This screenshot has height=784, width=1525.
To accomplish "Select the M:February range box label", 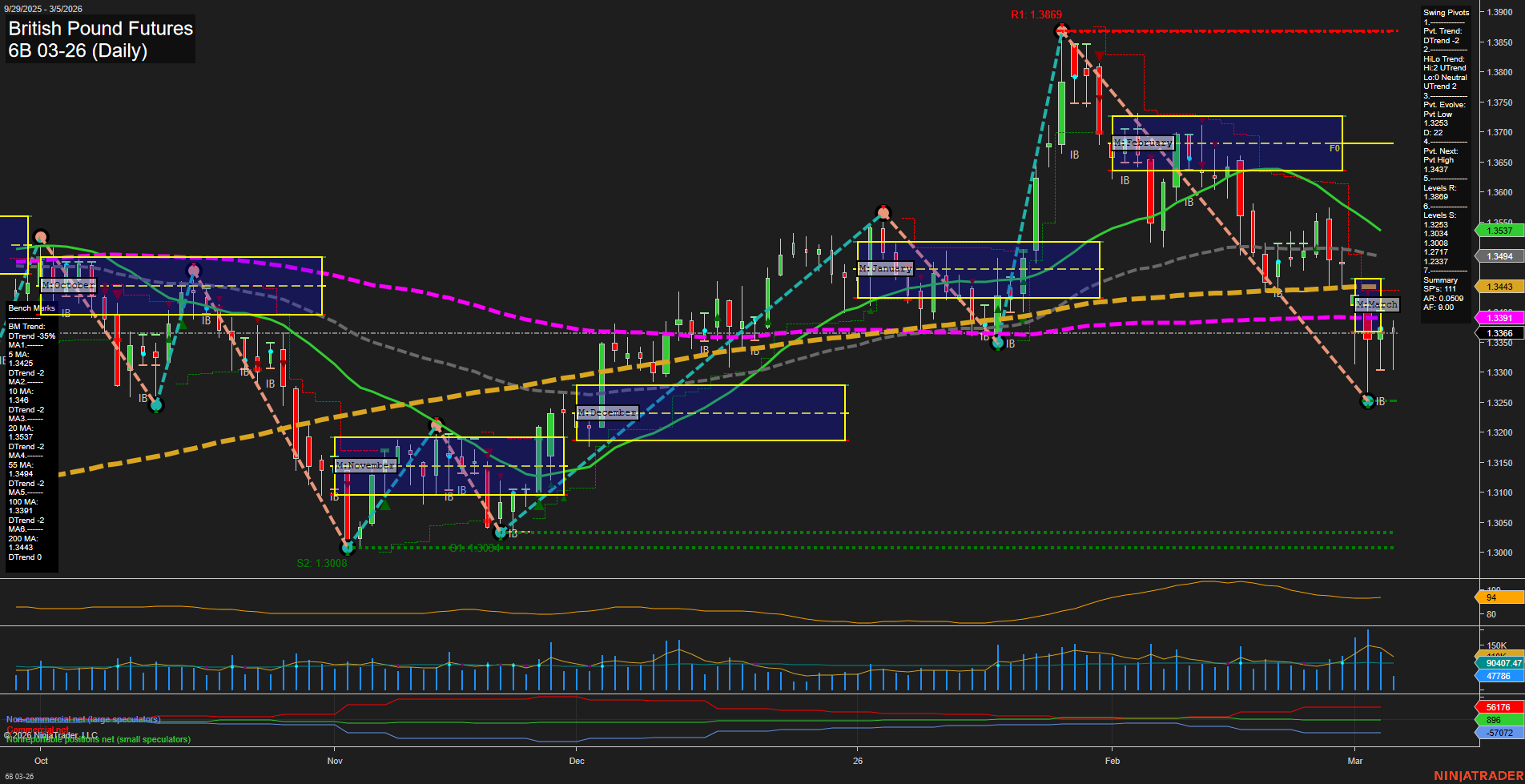I will click(1145, 143).
